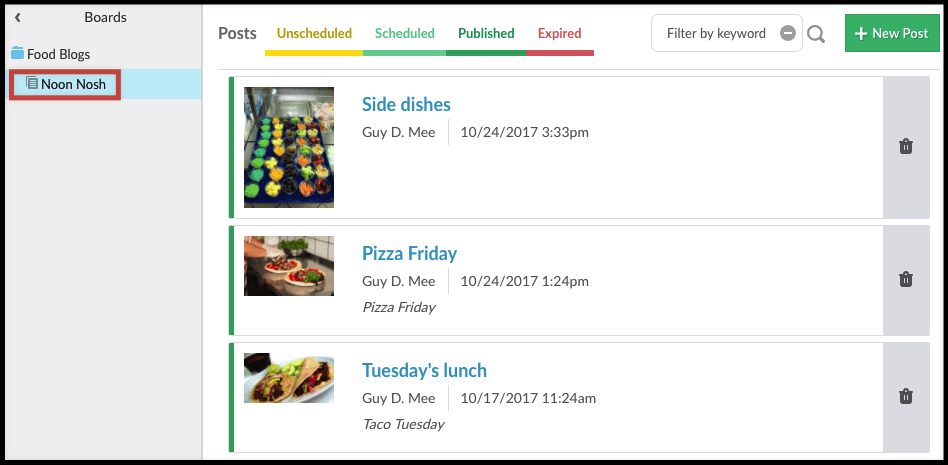The image size is (948, 465).
Task: Remove Tuesday's lunch via trash icon
Action: 906,397
